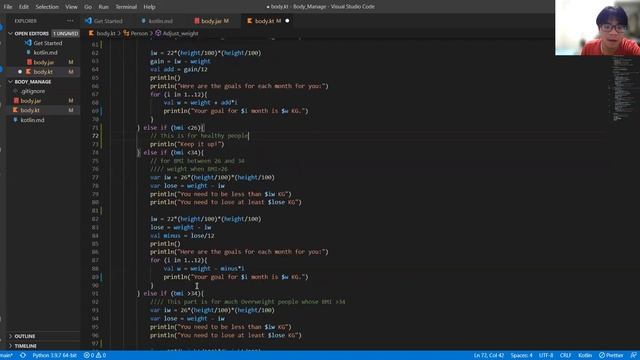This screenshot has height=360, width=640.
Task: Click body.kt breadcrumb segment
Action: point(106,33)
